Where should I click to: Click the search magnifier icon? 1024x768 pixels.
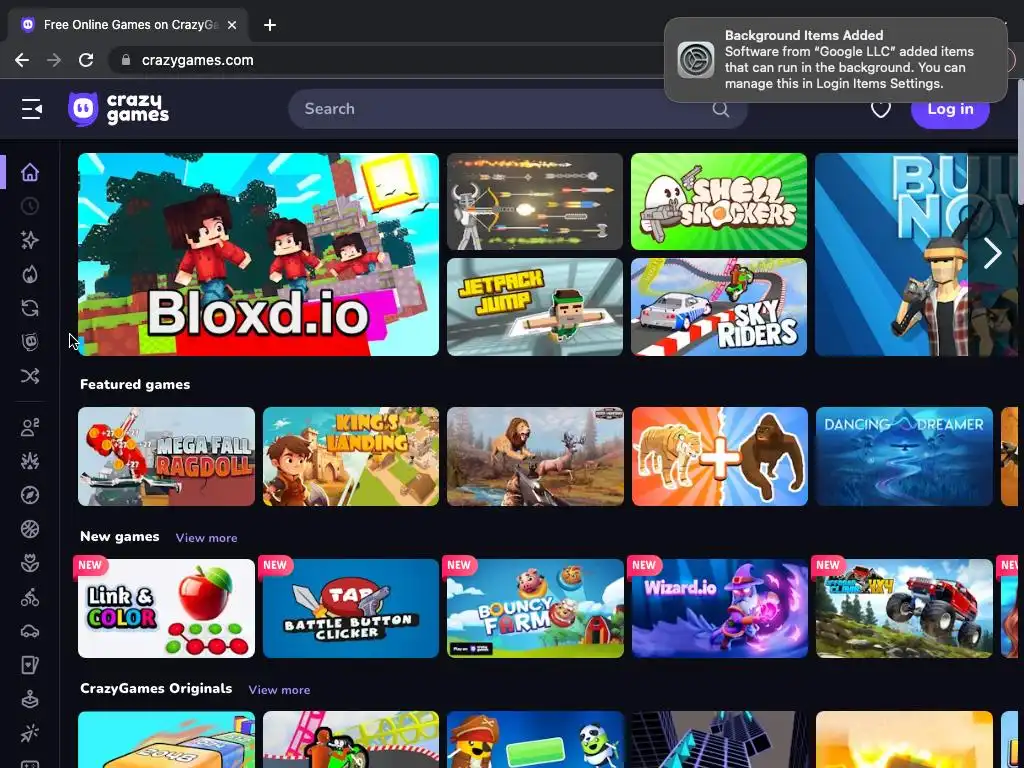(720, 109)
